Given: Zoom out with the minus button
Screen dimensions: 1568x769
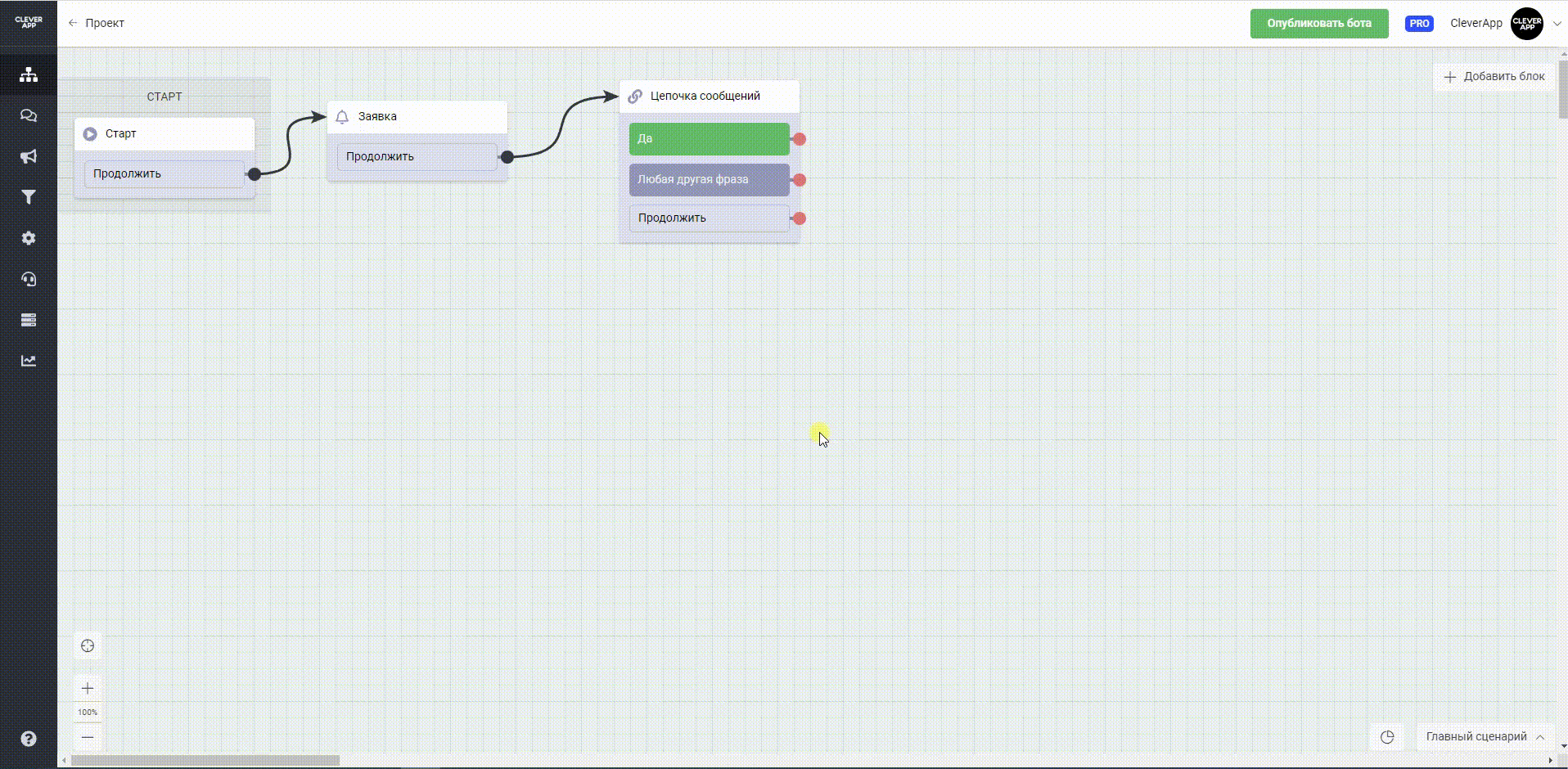Looking at the screenshot, I should (x=88, y=737).
